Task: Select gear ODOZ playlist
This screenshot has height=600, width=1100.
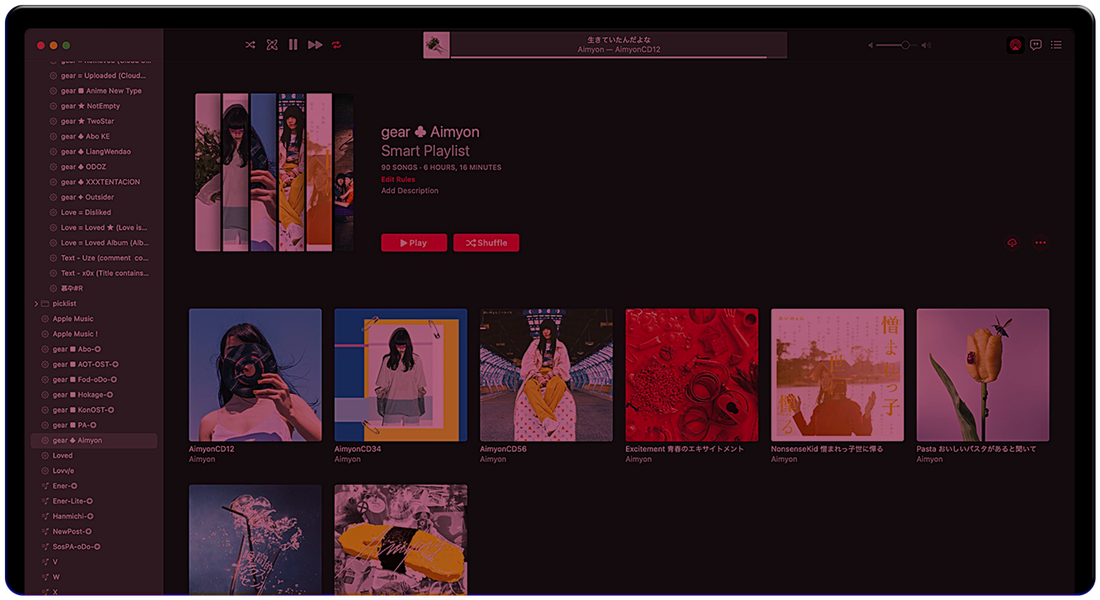Action: tap(94, 167)
